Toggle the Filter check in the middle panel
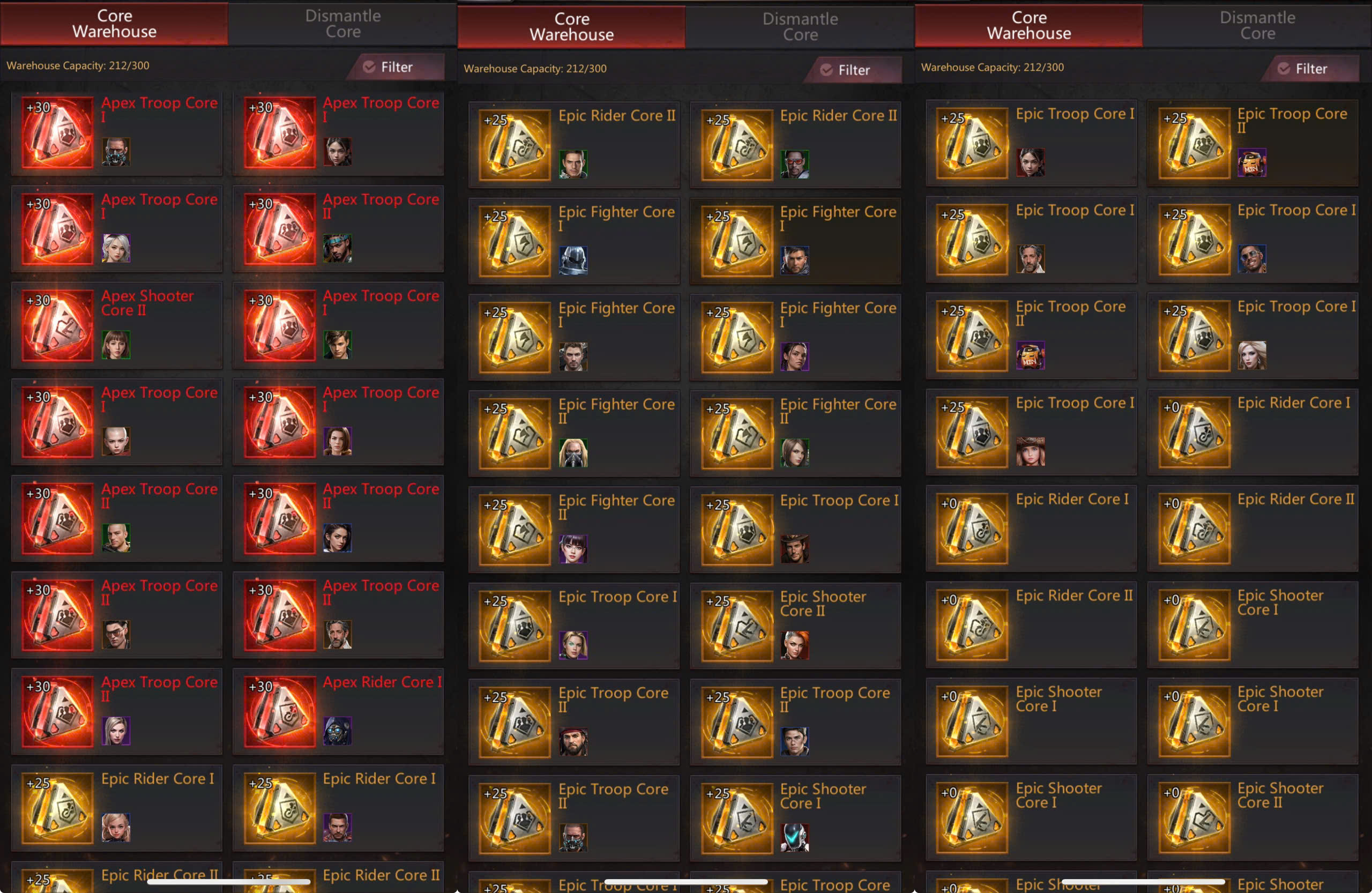The image size is (1372, 893). (x=826, y=70)
